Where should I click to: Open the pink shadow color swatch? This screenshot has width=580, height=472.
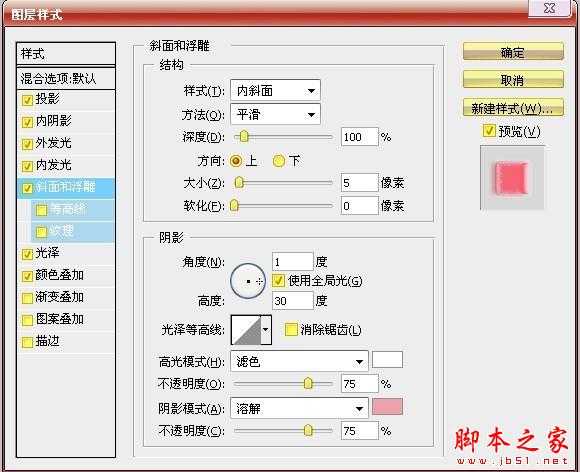[x=387, y=407]
